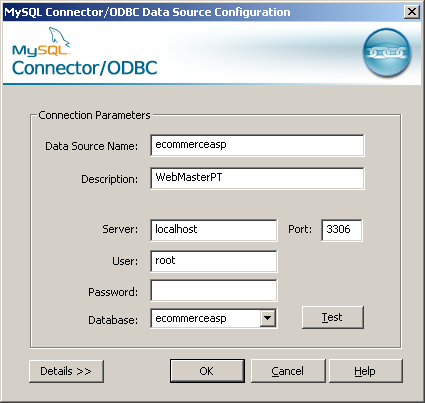Click the blue chain link connector icon
The image size is (425, 403).
coord(387,53)
